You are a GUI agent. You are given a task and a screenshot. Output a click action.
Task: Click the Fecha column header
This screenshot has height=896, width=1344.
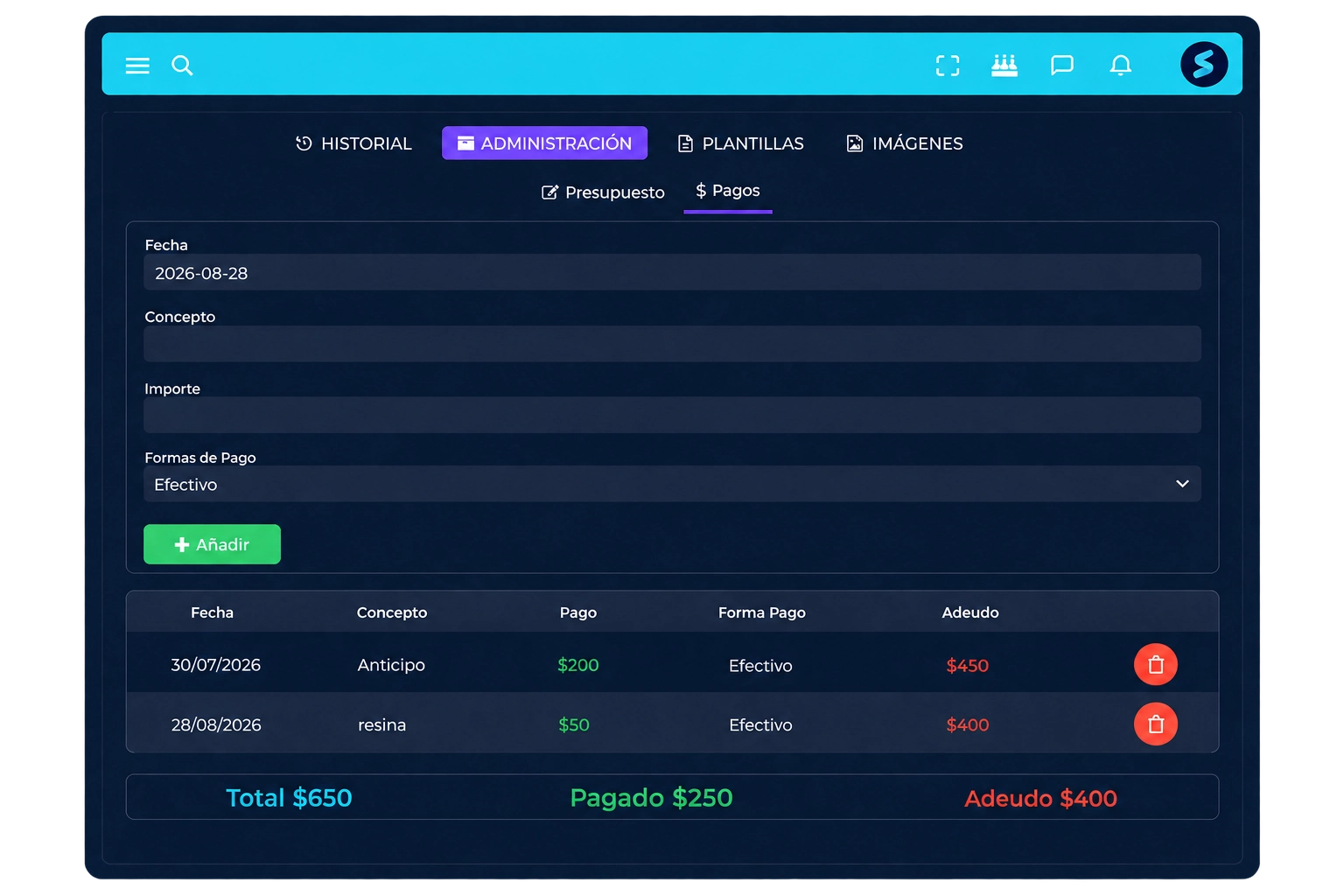pyautogui.click(x=213, y=612)
